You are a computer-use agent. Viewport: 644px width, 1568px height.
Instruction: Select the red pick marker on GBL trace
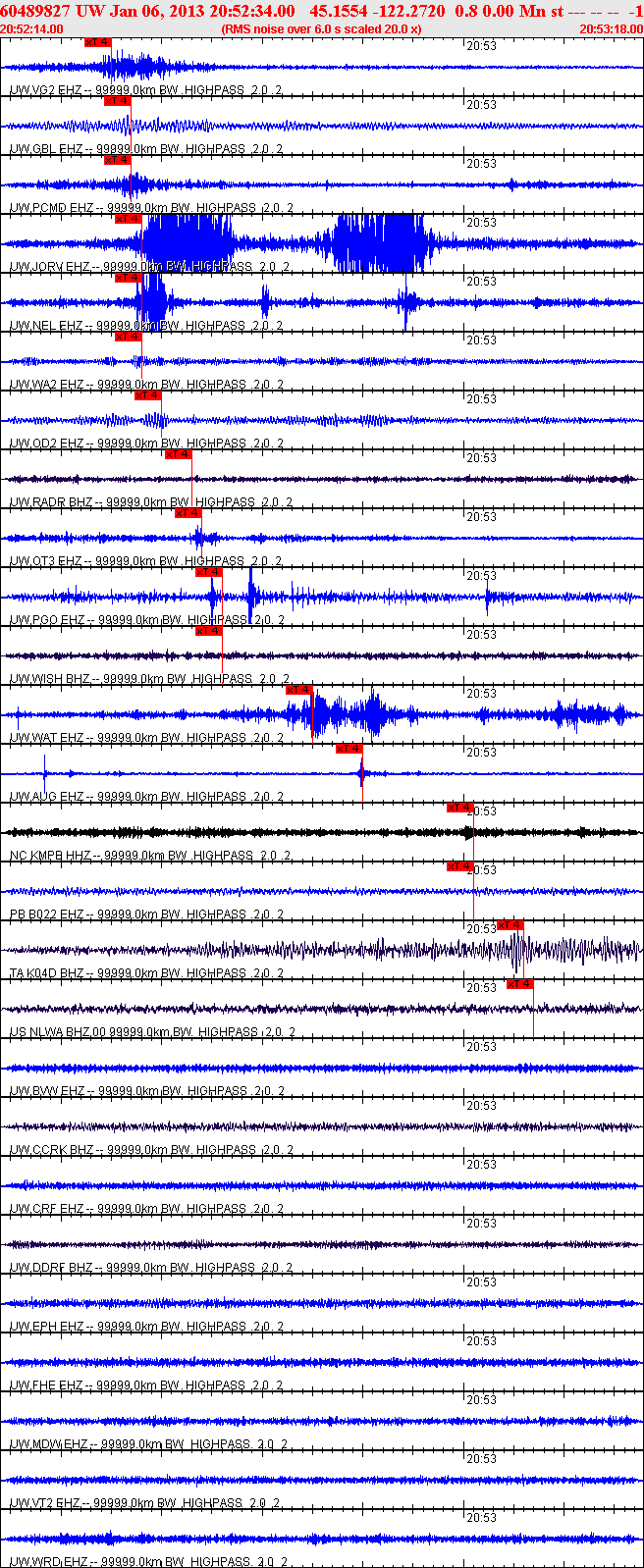pyautogui.click(x=117, y=101)
